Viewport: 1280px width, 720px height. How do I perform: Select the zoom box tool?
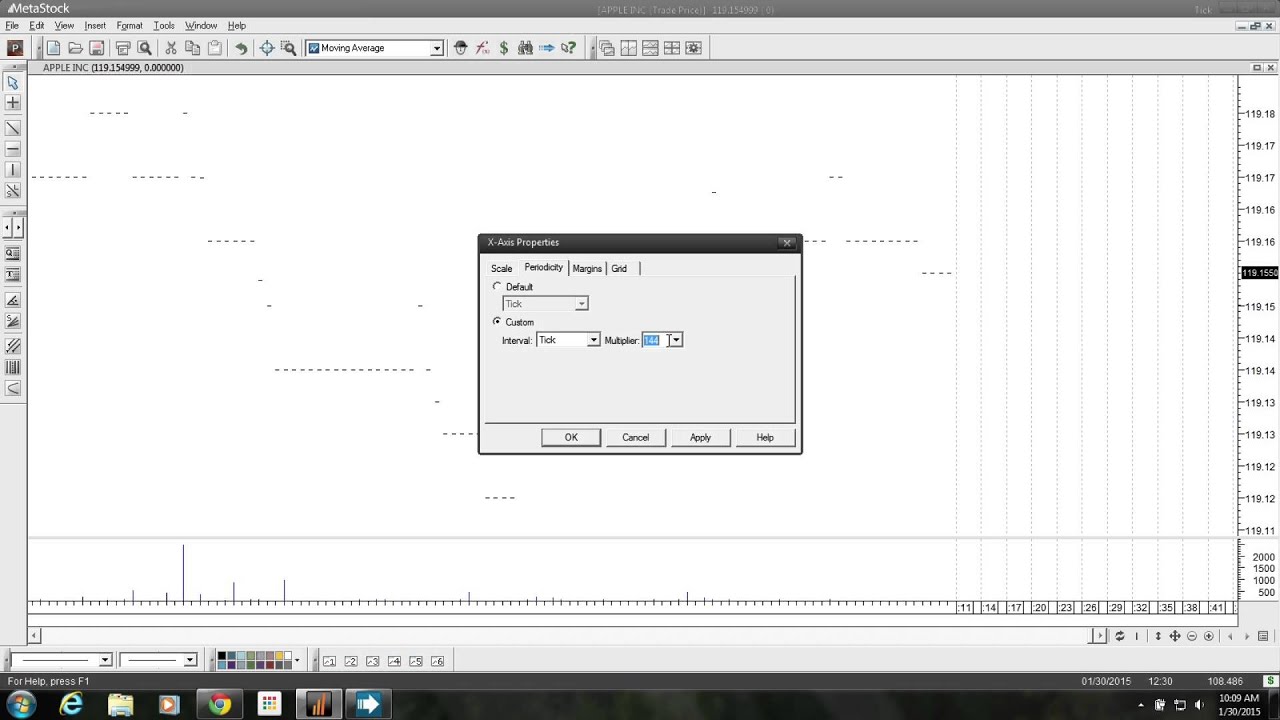pos(288,48)
